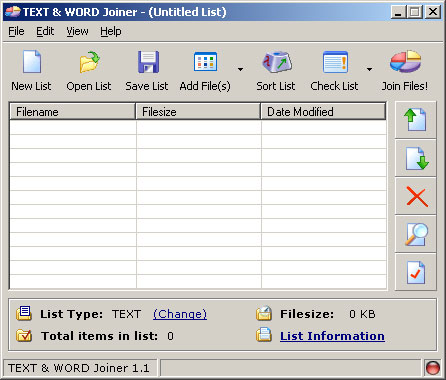Click the Add File(s) toolbar icon
This screenshot has width=446, height=380.
coord(205,62)
